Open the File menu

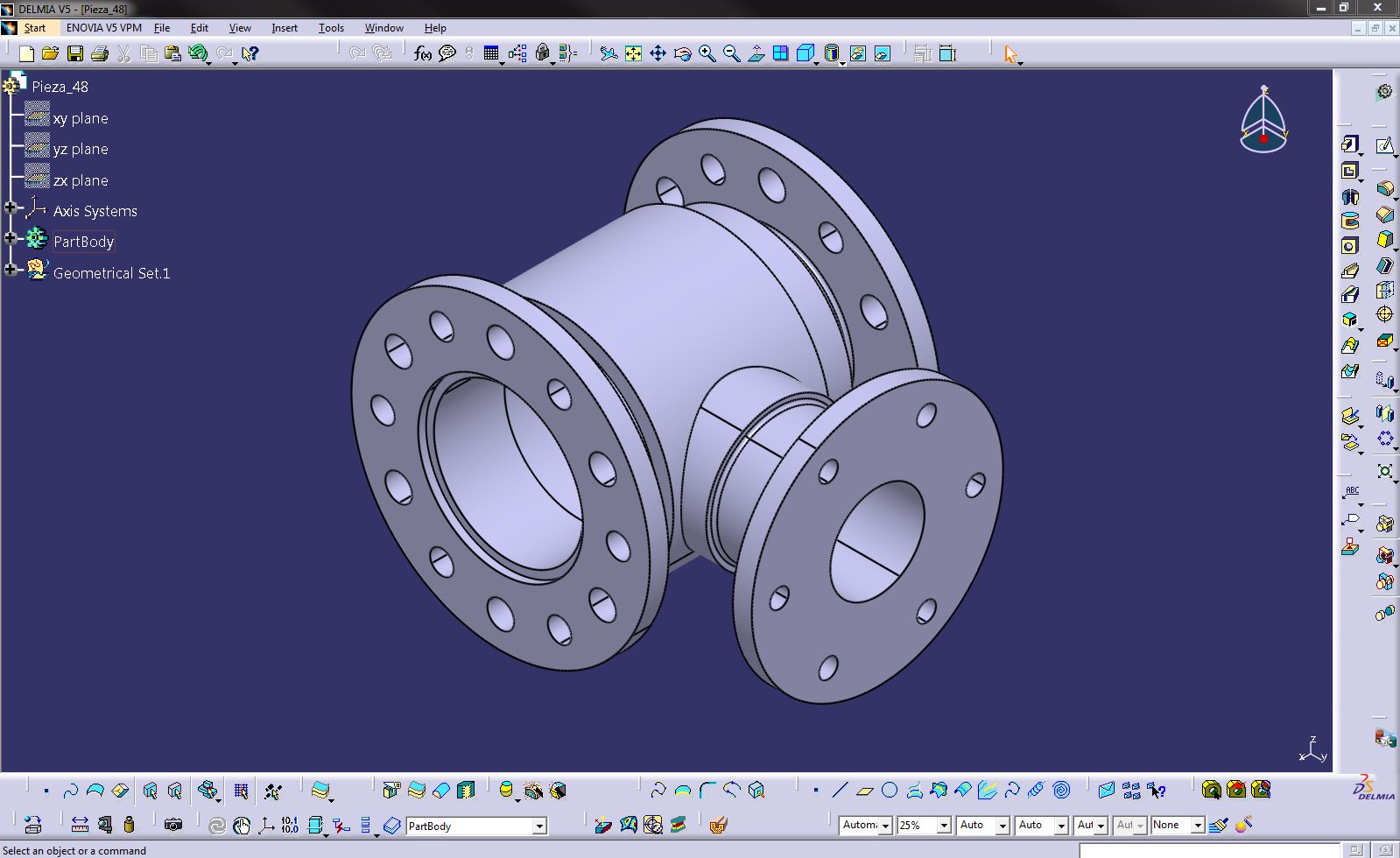tap(162, 28)
